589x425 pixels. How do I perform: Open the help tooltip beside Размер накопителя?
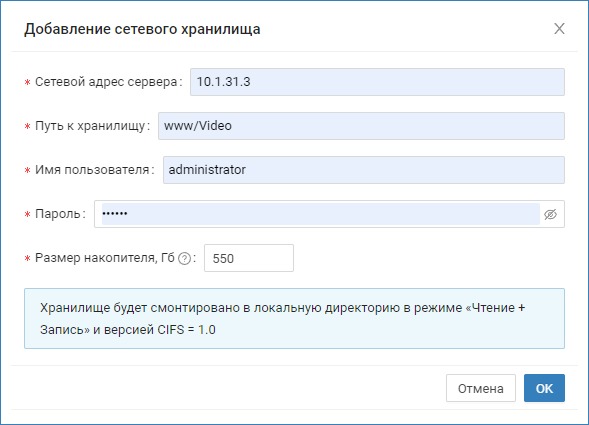pos(184,259)
